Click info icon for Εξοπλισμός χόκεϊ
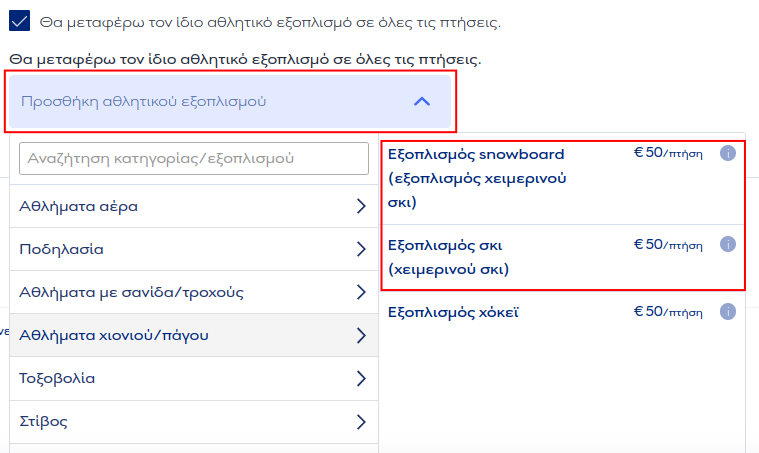The image size is (759, 453). 728,312
